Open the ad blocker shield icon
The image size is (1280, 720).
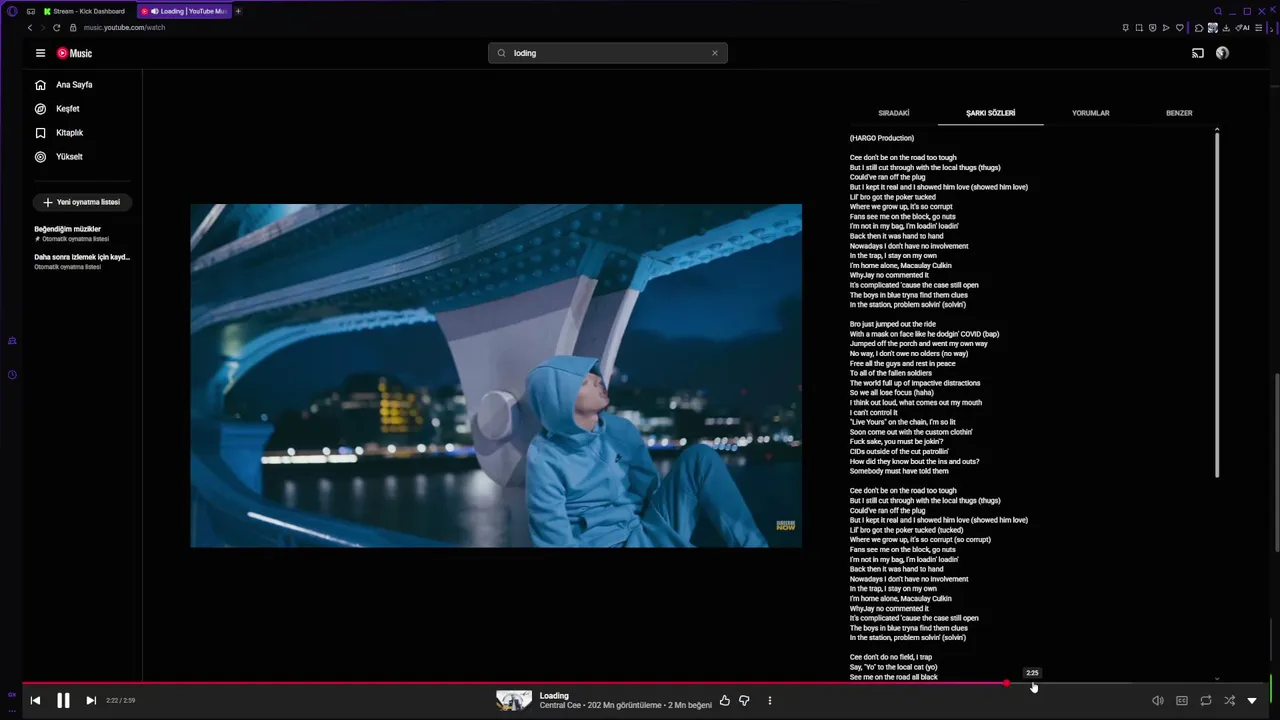point(1152,27)
